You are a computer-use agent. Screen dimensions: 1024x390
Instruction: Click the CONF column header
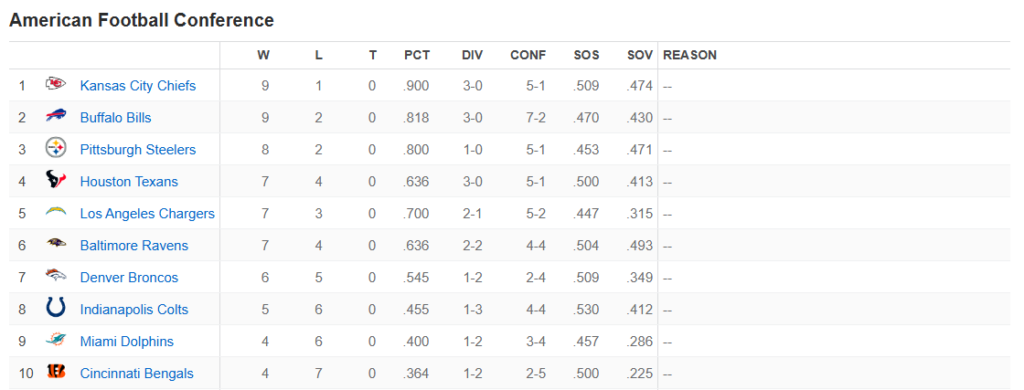point(528,56)
